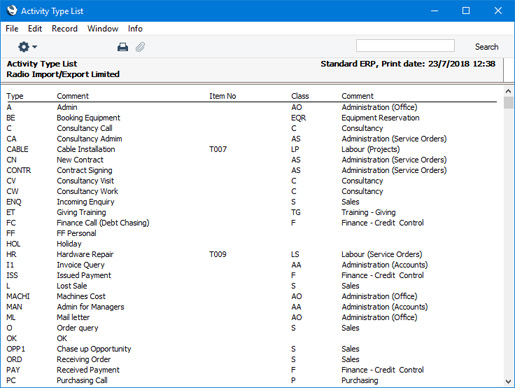Click the paperclip attachments icon
Screen dimensions: 515x388
coord(140,47)
